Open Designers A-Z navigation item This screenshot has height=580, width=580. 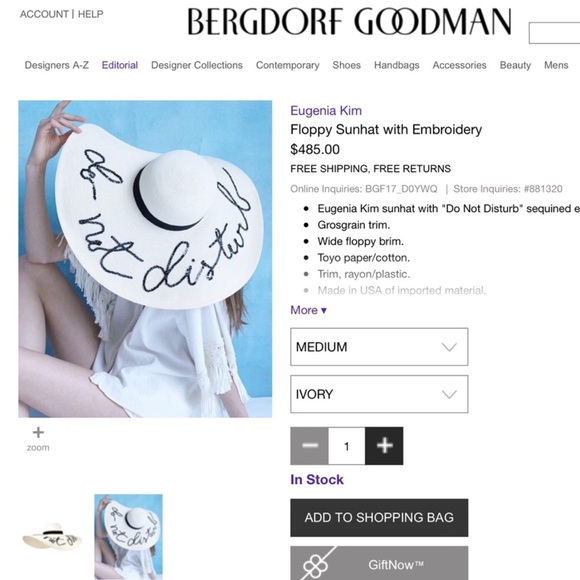pos(57,65)
